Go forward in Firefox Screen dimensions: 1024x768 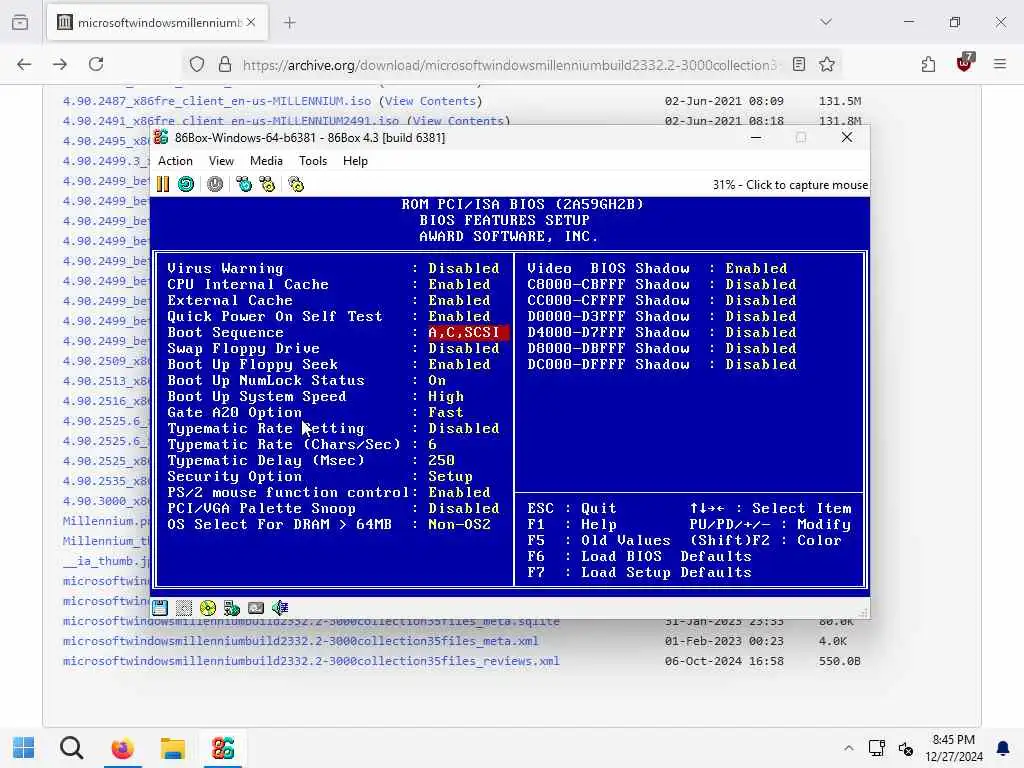[x=60, y=64]
